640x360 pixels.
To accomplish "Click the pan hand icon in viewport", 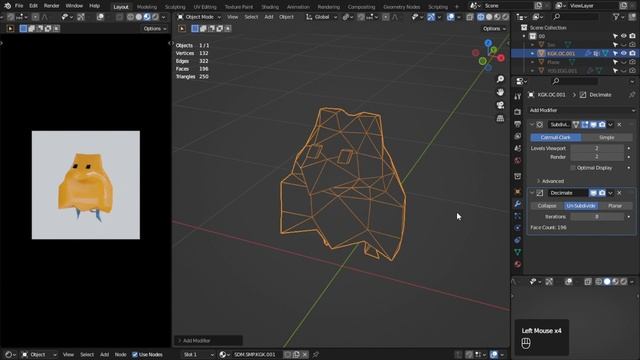I will tap(500, 92).
